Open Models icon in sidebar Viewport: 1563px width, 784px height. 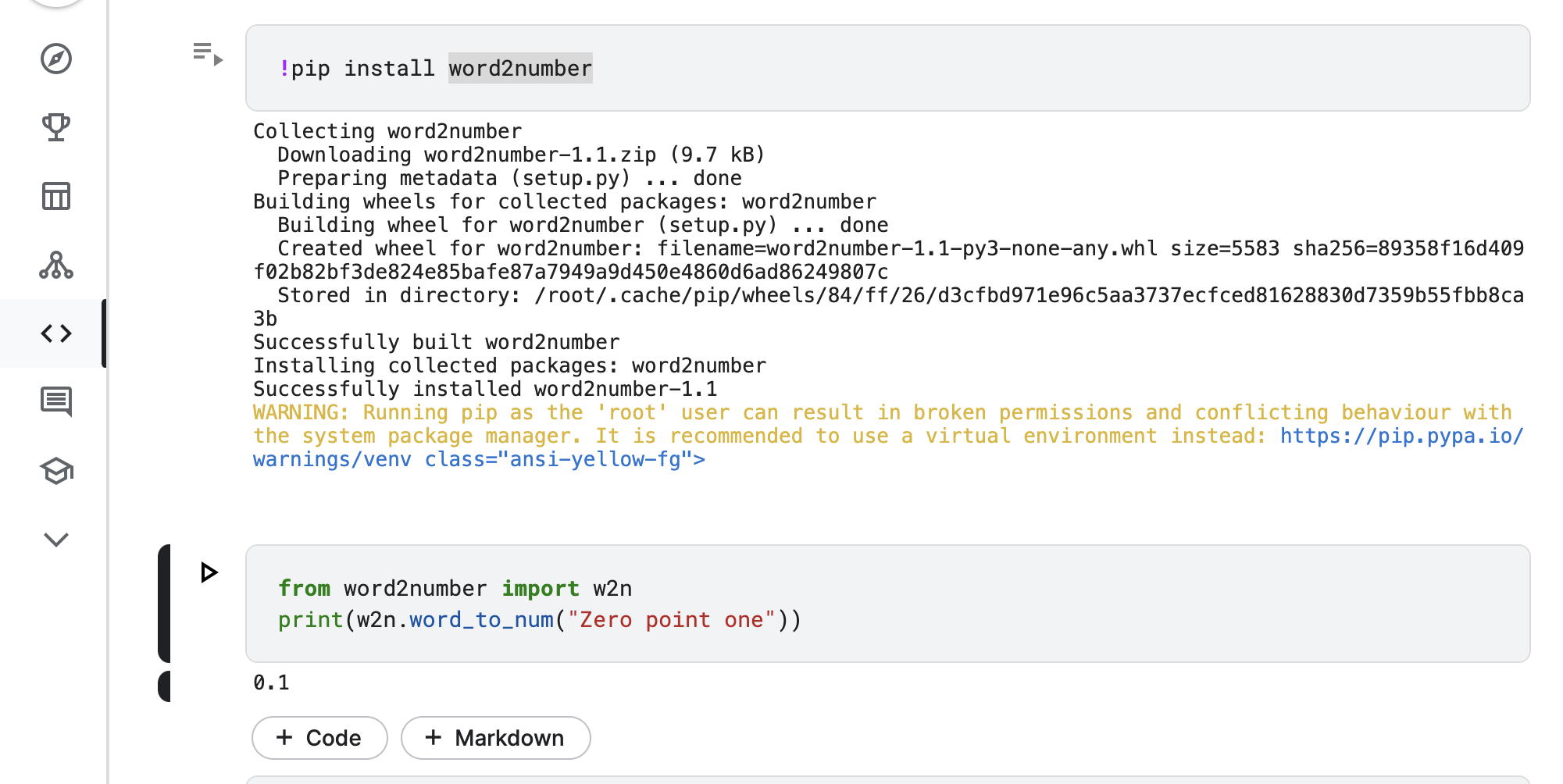click(x=56, y=265)
